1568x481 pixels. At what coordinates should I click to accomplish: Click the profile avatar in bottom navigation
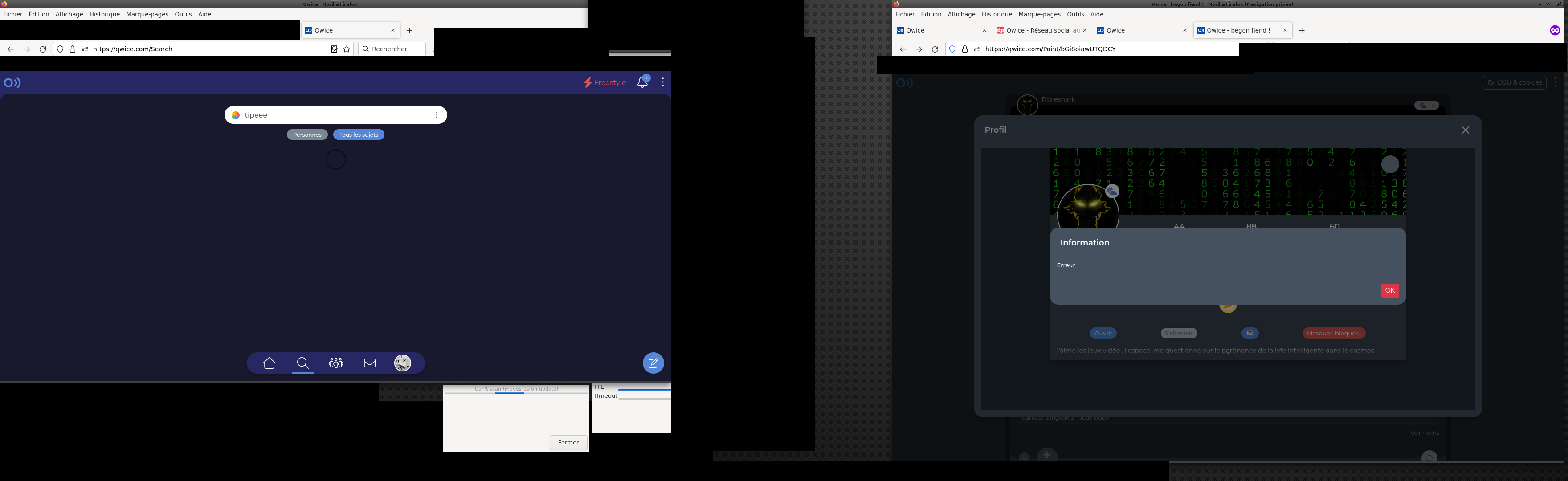(x=402, y=363)
